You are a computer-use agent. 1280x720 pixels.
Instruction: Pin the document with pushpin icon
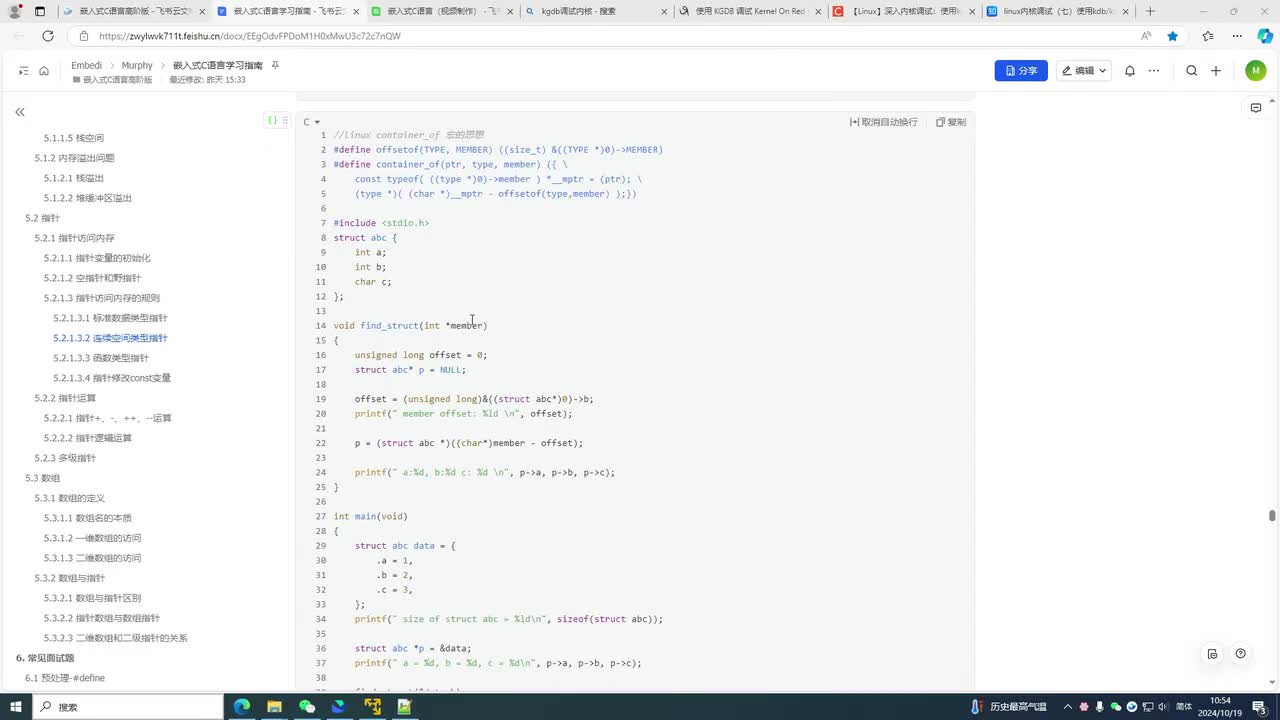(x=275, y=65)
